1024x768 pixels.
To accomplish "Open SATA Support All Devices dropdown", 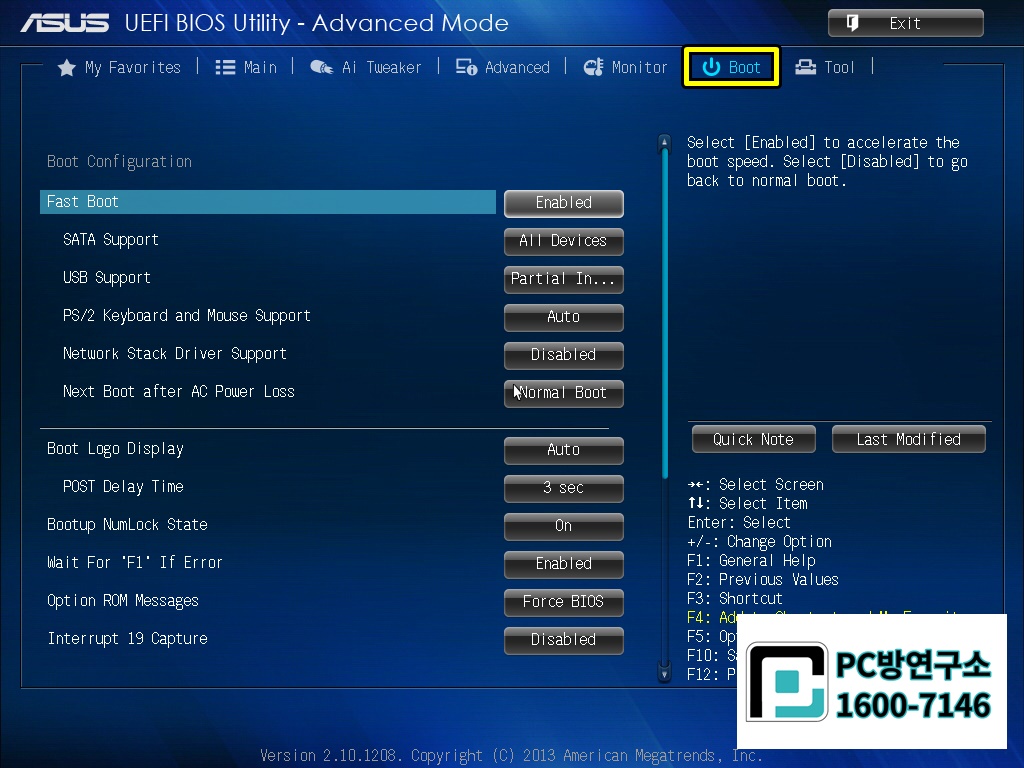I will point(564,241).
